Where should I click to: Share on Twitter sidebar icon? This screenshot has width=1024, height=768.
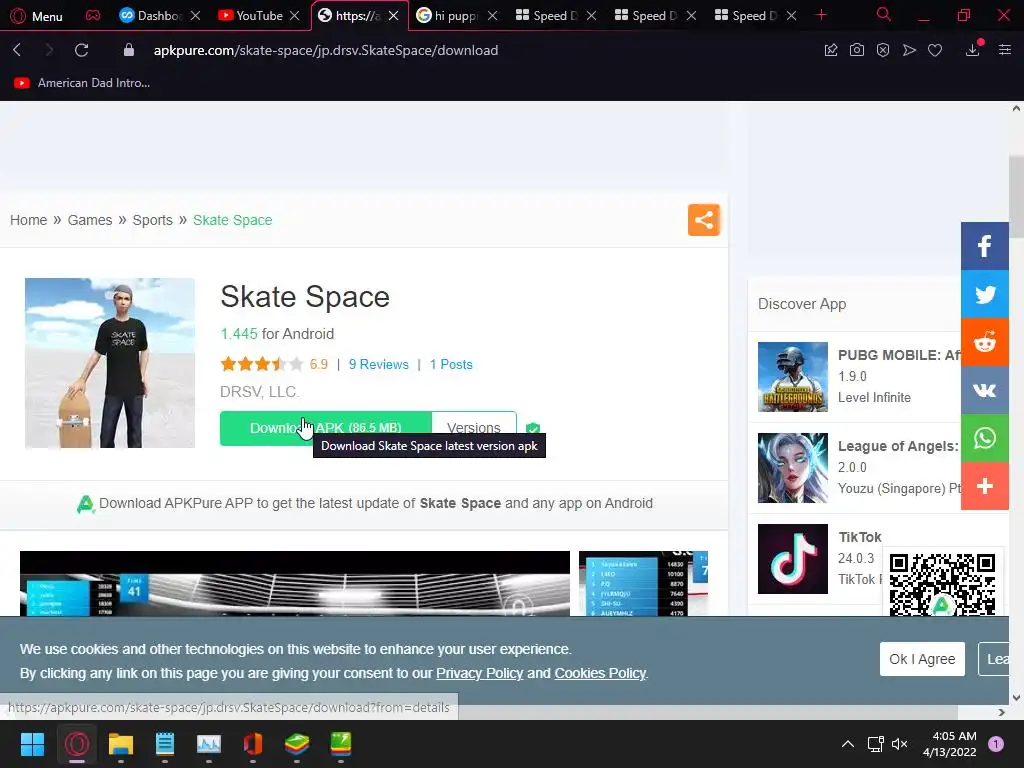[x=985, y=294]
